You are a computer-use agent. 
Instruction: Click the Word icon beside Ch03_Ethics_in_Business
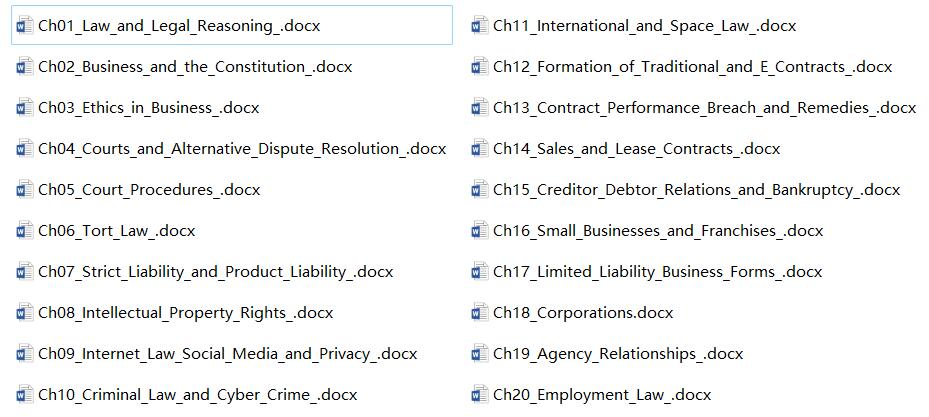(25, 108)
